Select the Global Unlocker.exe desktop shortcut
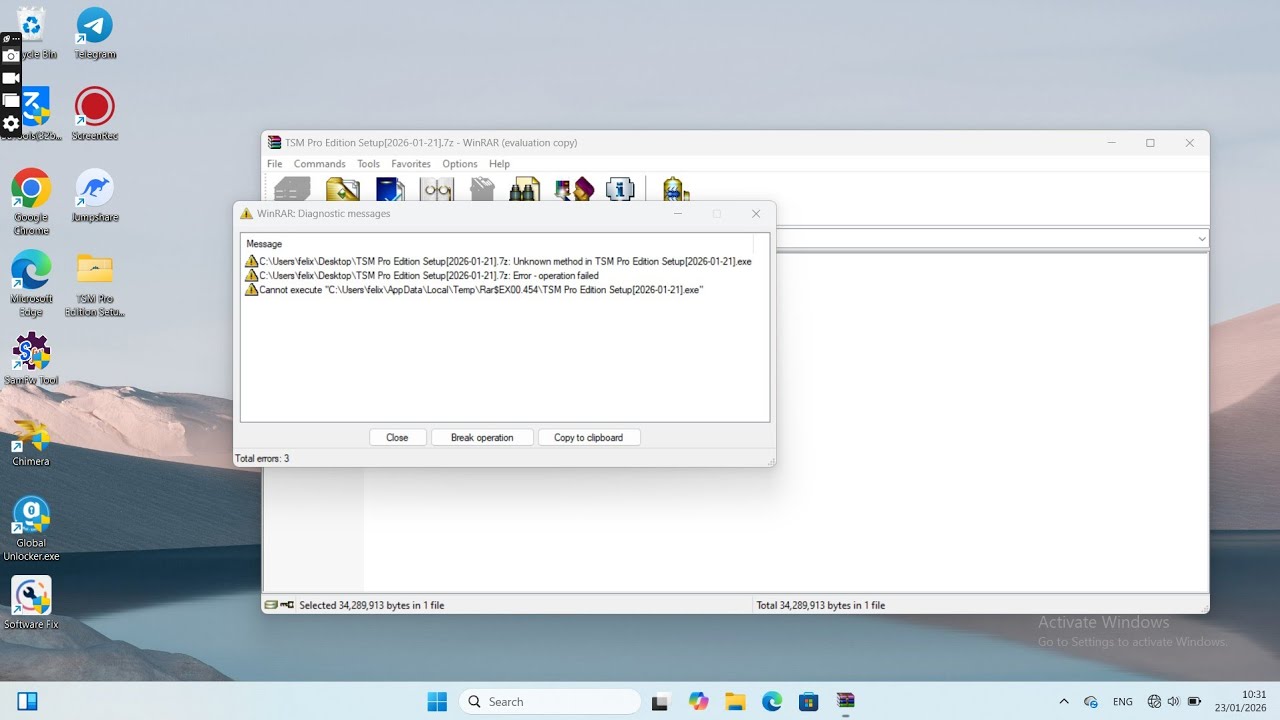Viewport: 1280px width, 720px height. pyautogui.click(x=31, y=529)
